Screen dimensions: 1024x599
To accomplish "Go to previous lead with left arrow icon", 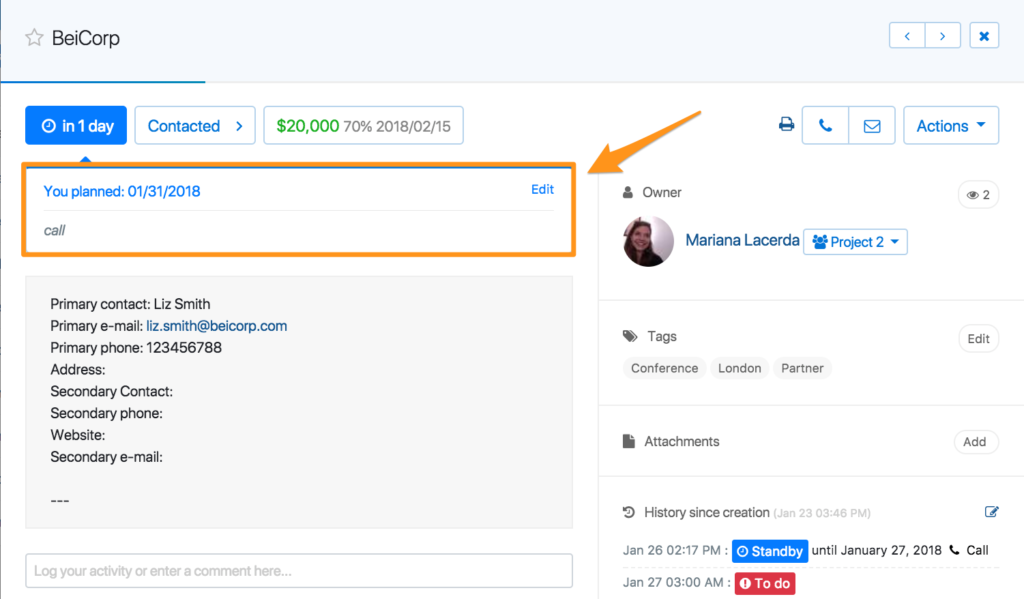I will coord(907,34).
